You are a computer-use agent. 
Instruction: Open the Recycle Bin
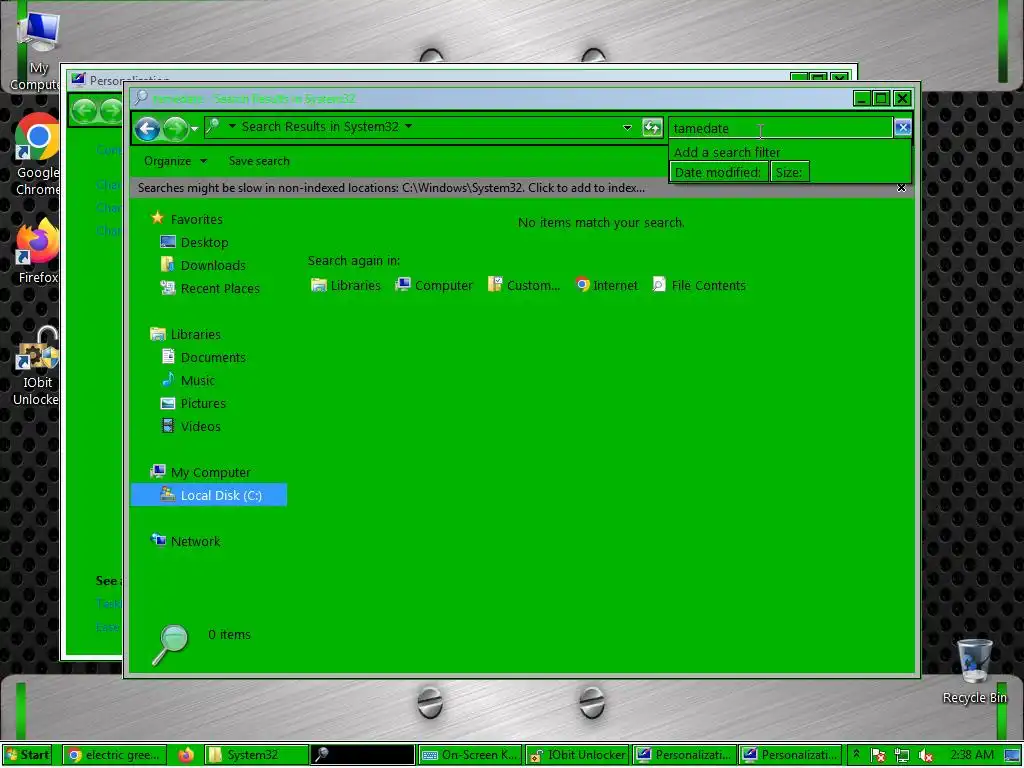point(974,673)
